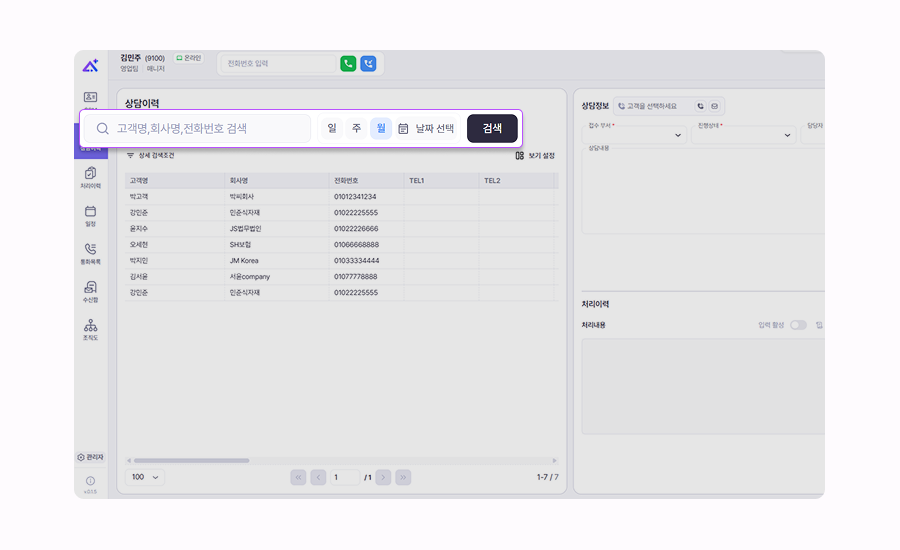Click the app logo at sidebar top
Viewport: 900px width, 550px height.
[x=90, y=65]
